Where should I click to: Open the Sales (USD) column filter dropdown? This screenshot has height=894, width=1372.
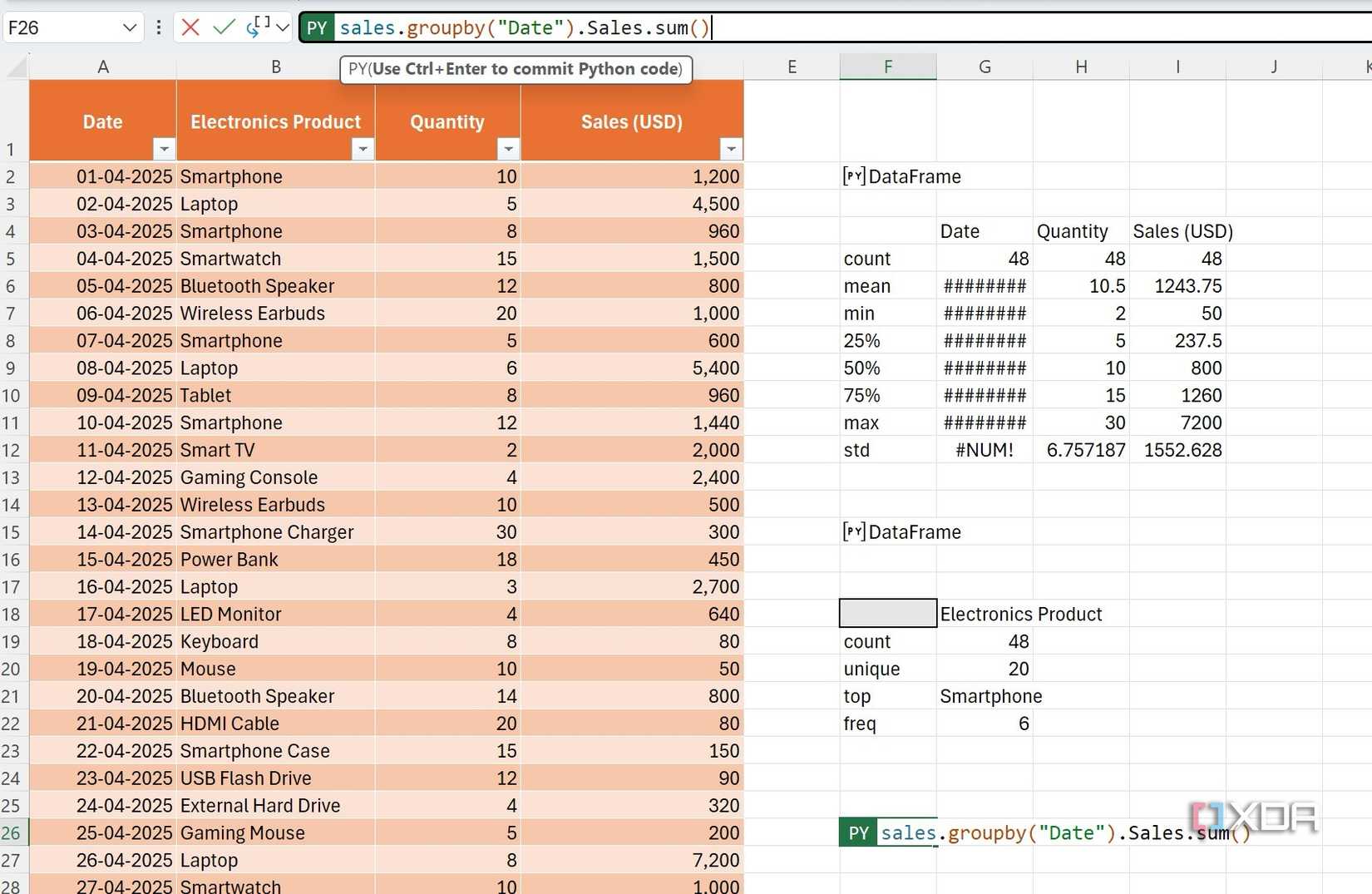731,150
